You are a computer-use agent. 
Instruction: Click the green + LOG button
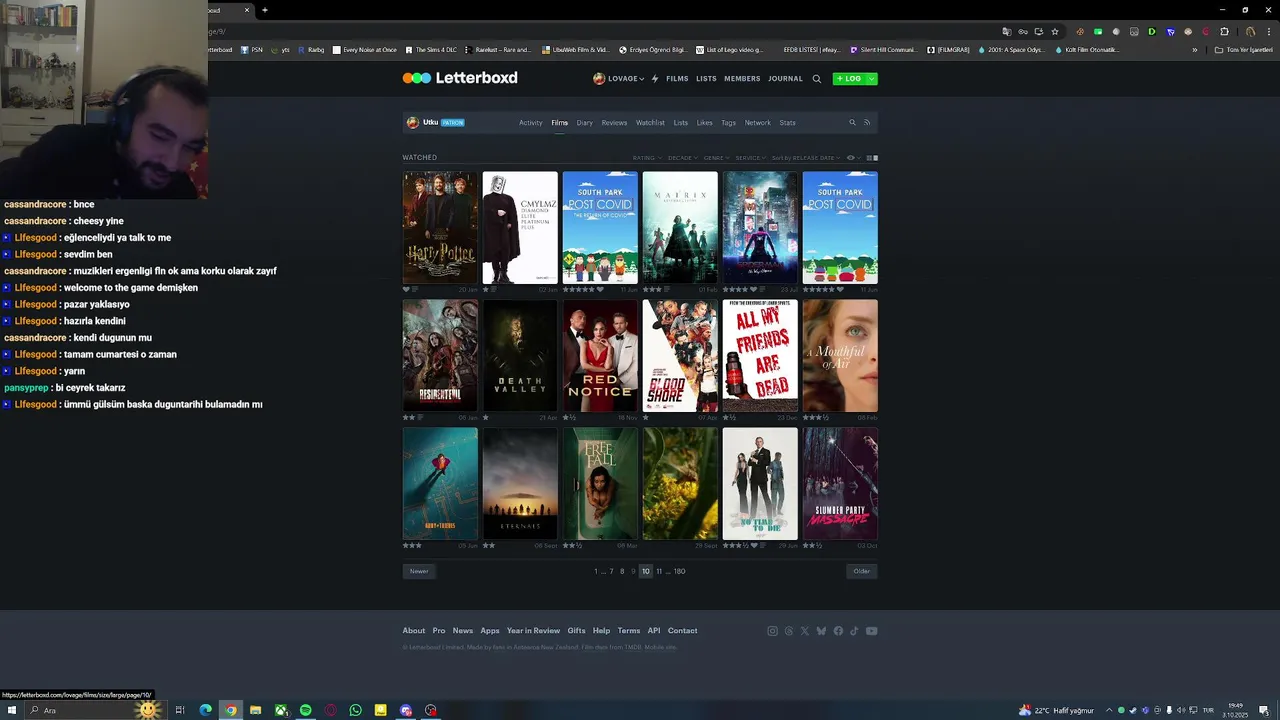[849, 78]
